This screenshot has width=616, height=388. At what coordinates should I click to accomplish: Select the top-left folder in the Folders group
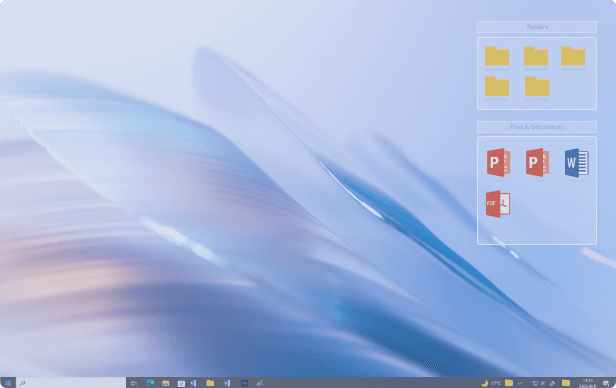497,56
